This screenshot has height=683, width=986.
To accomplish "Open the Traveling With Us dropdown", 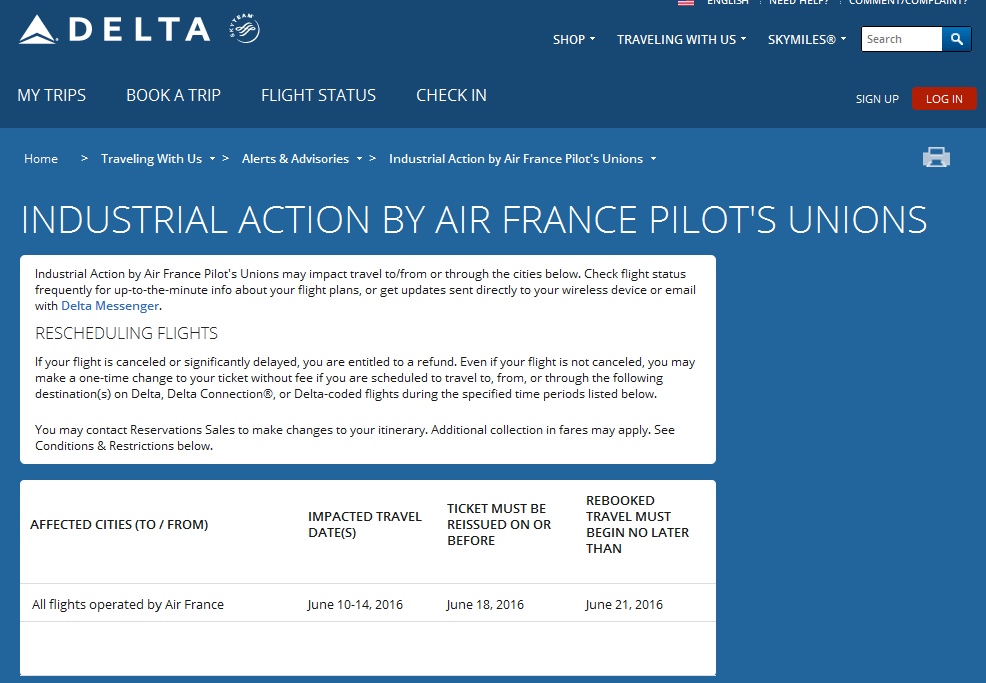I will [681, 40].
